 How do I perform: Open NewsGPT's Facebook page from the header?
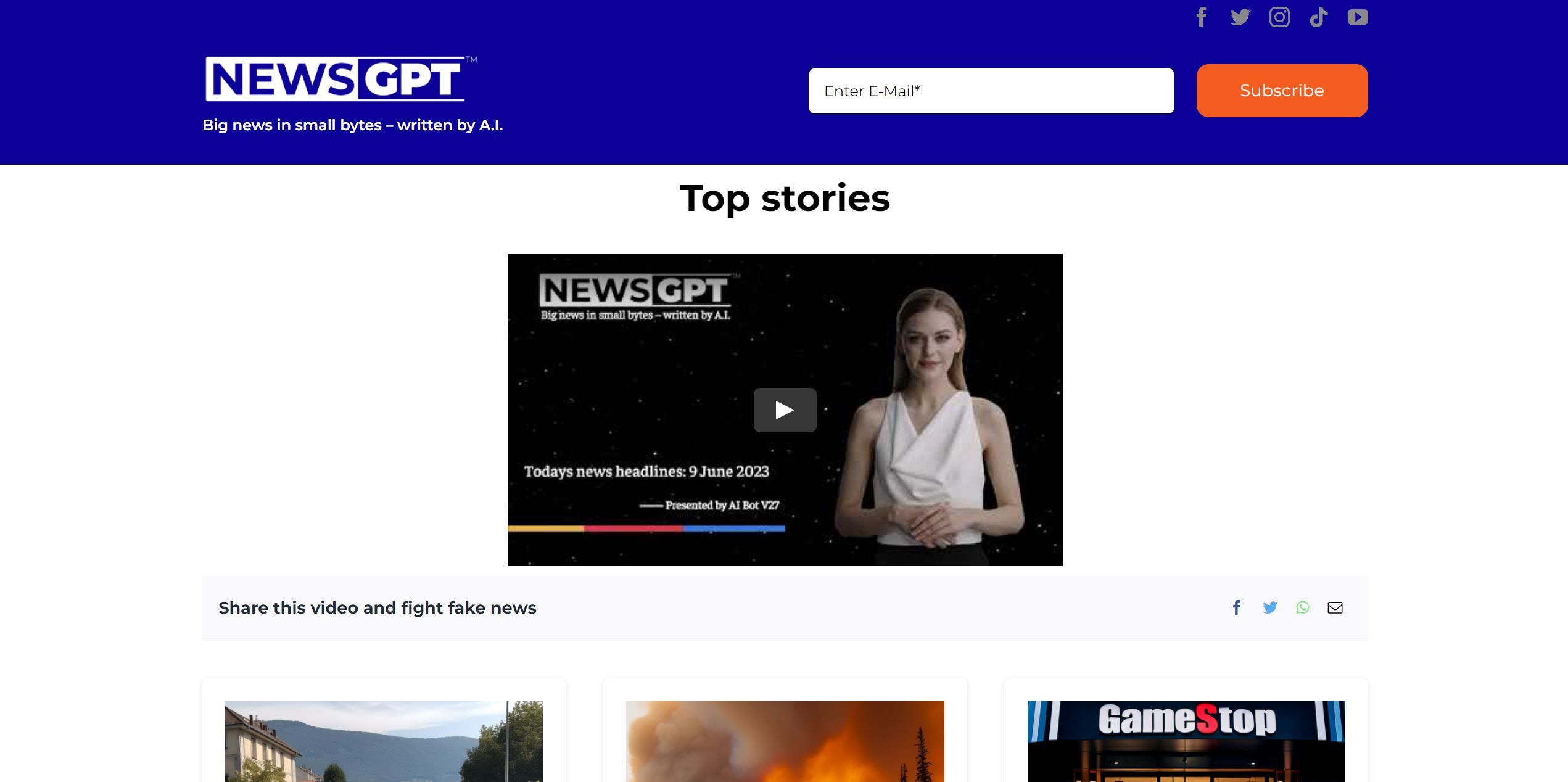pos(1200,17)
